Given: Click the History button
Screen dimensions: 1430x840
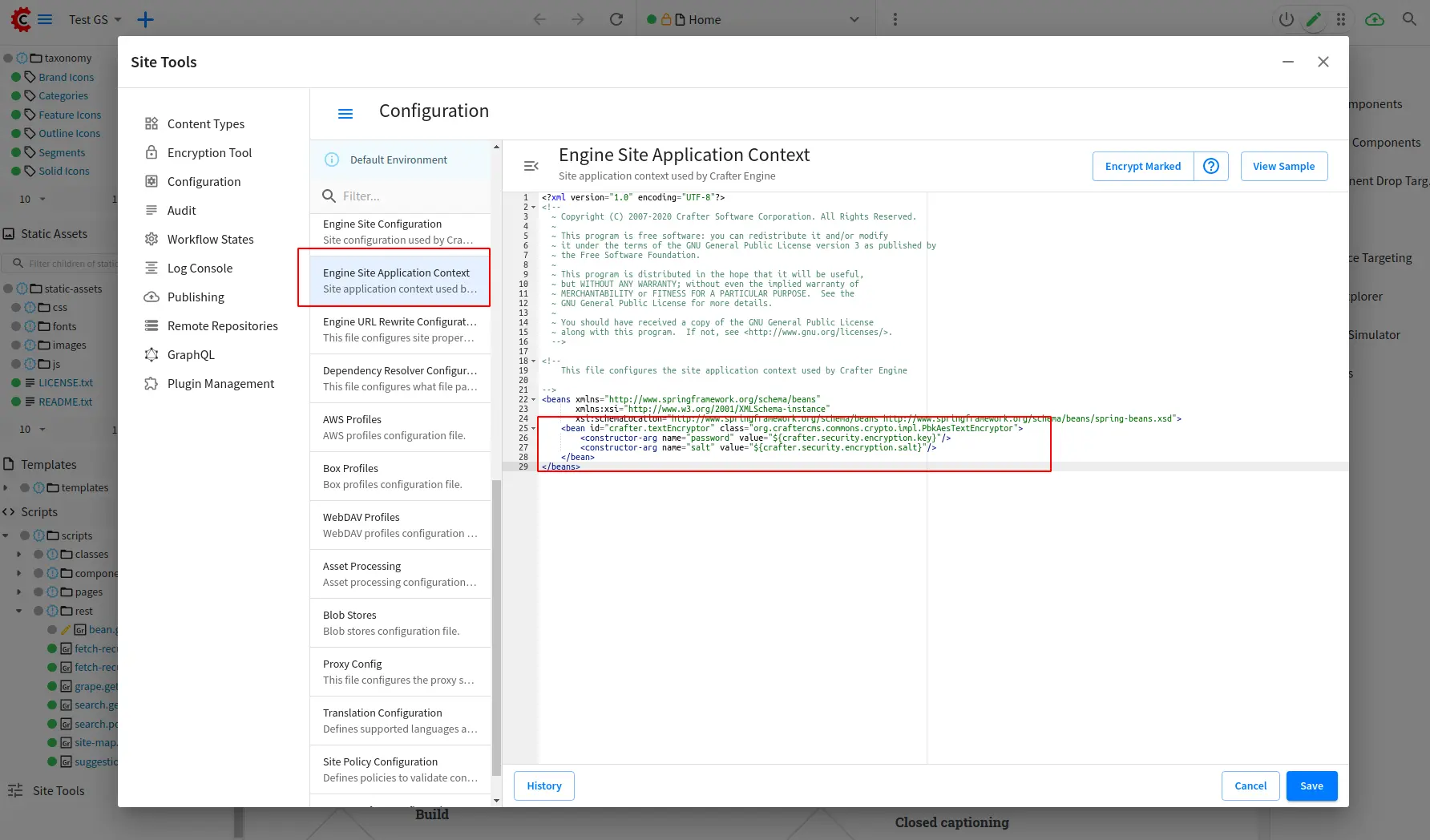Looking at the screenshot, I should 543,785.
